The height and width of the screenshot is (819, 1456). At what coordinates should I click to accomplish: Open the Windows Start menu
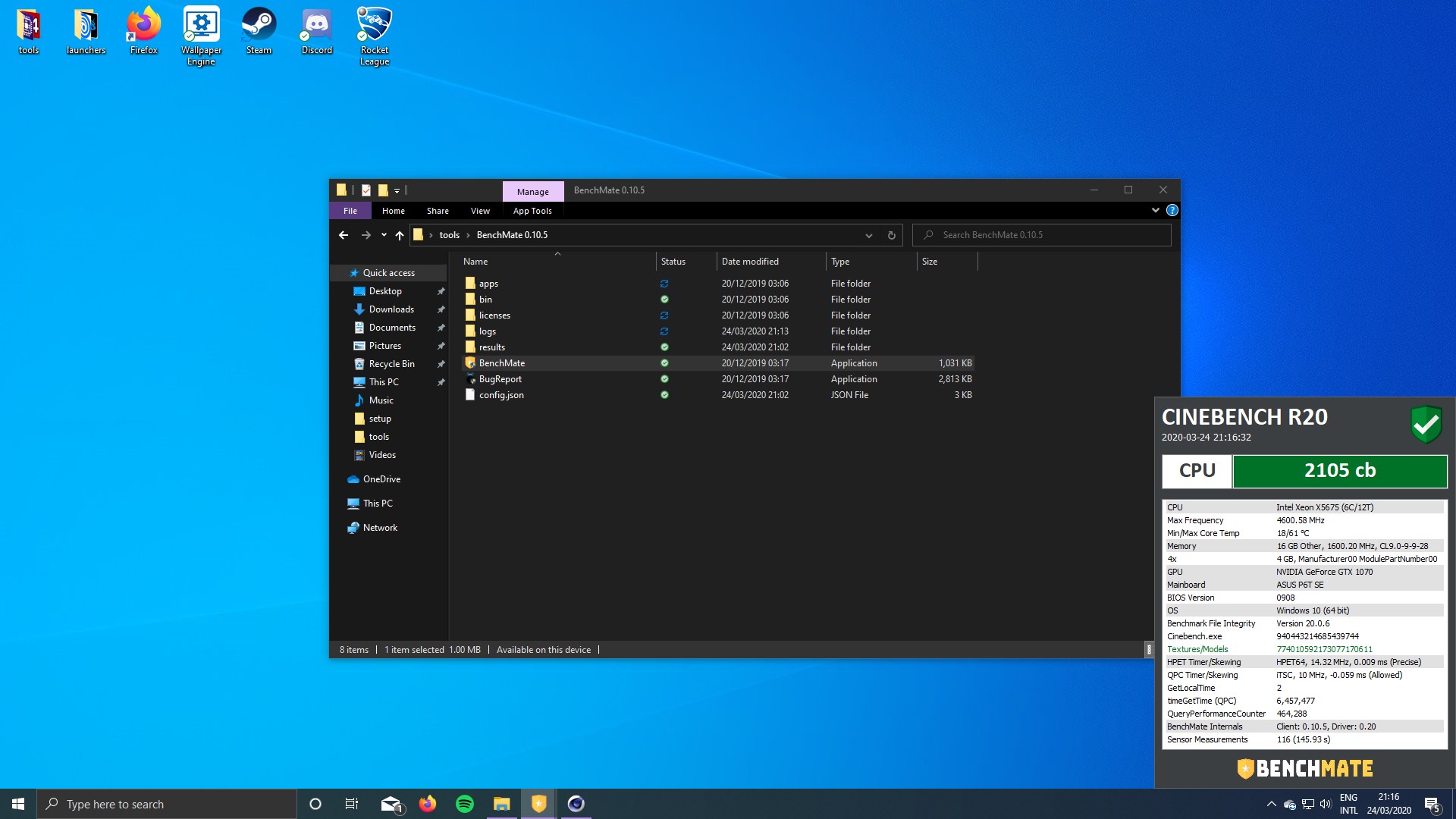coord(18,804)
